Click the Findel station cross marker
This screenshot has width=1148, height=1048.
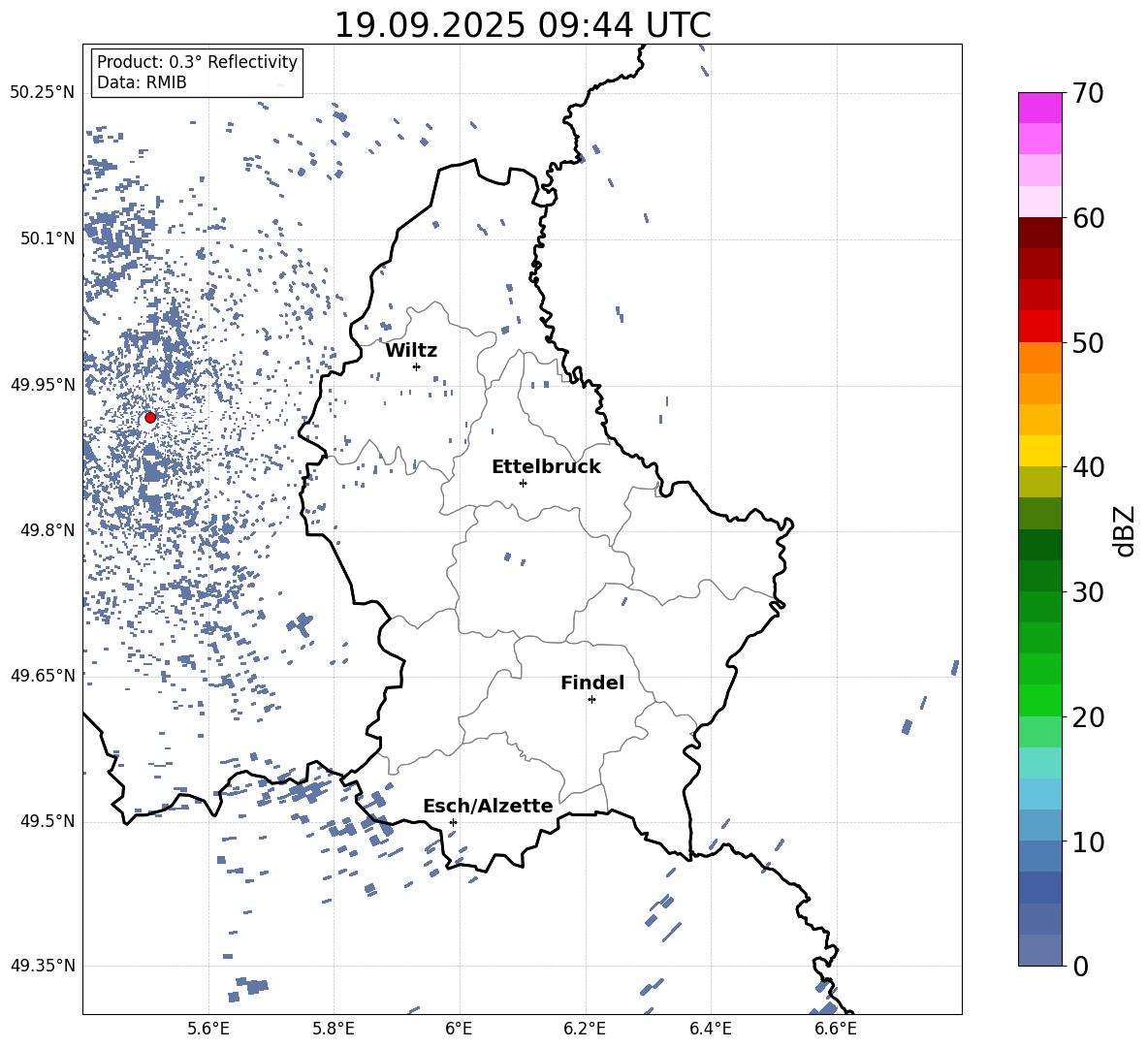[x=591, y=700]
